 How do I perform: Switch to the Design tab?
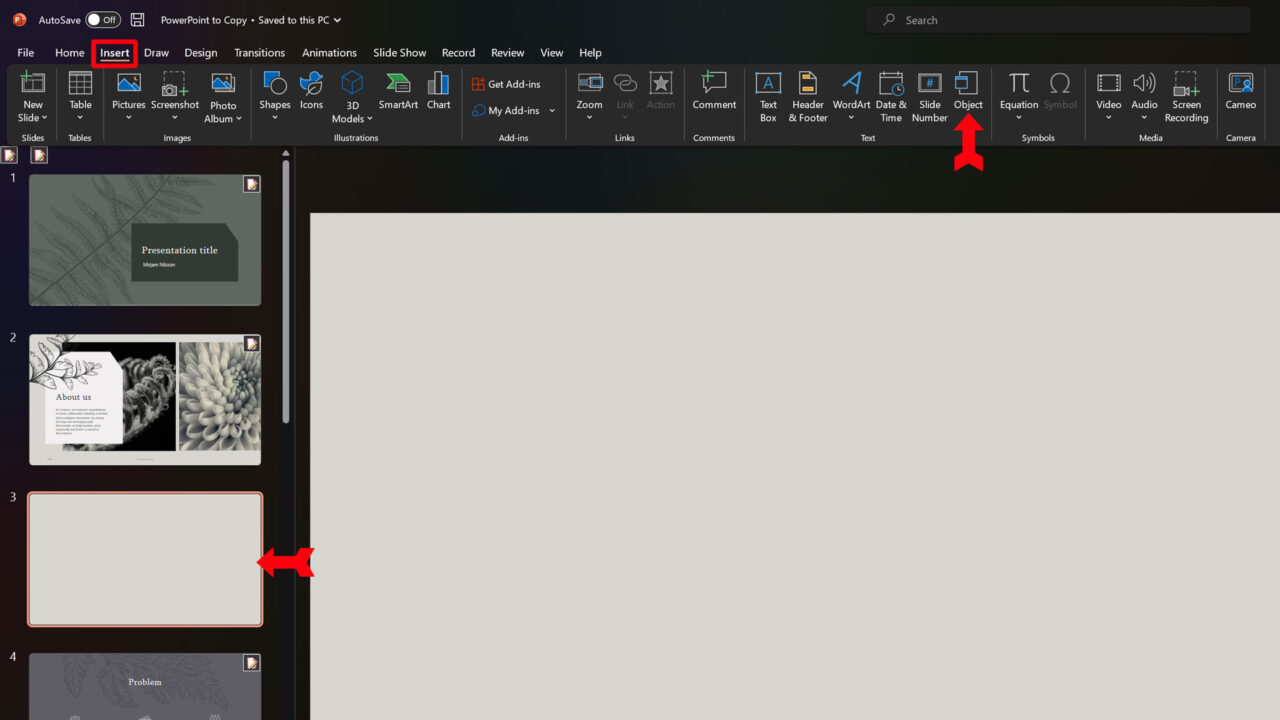[x=200, y=53]
